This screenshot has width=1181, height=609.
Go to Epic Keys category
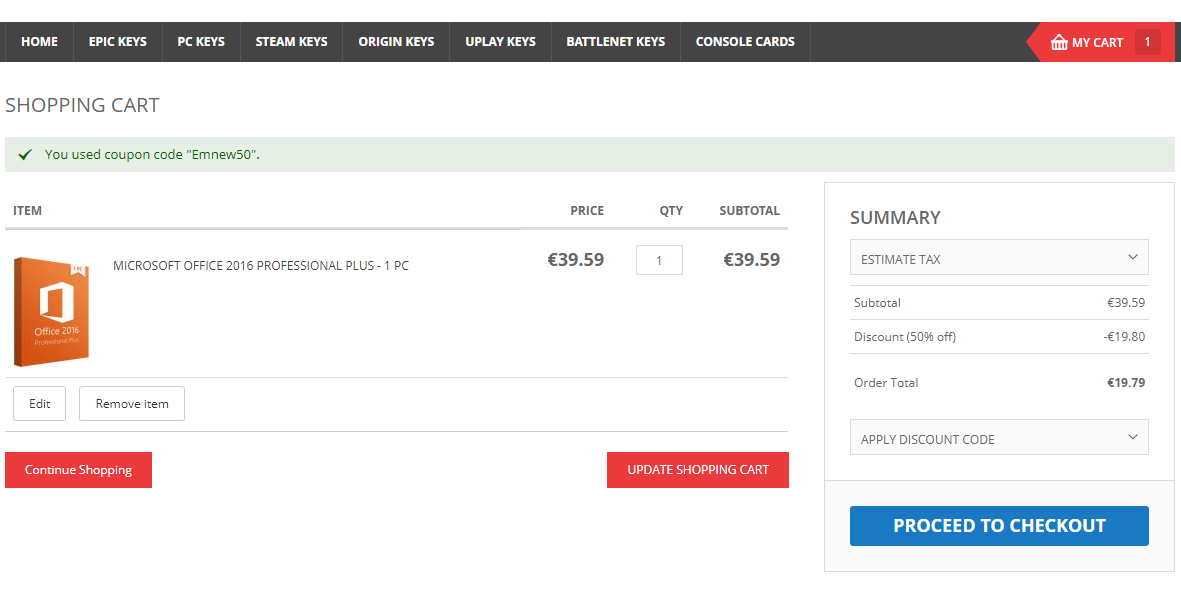(118, 42)
